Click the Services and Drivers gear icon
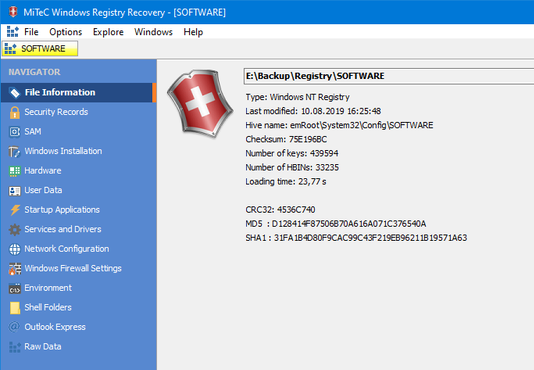The width and height of the screenshot is (534, 370). point(15,230)
